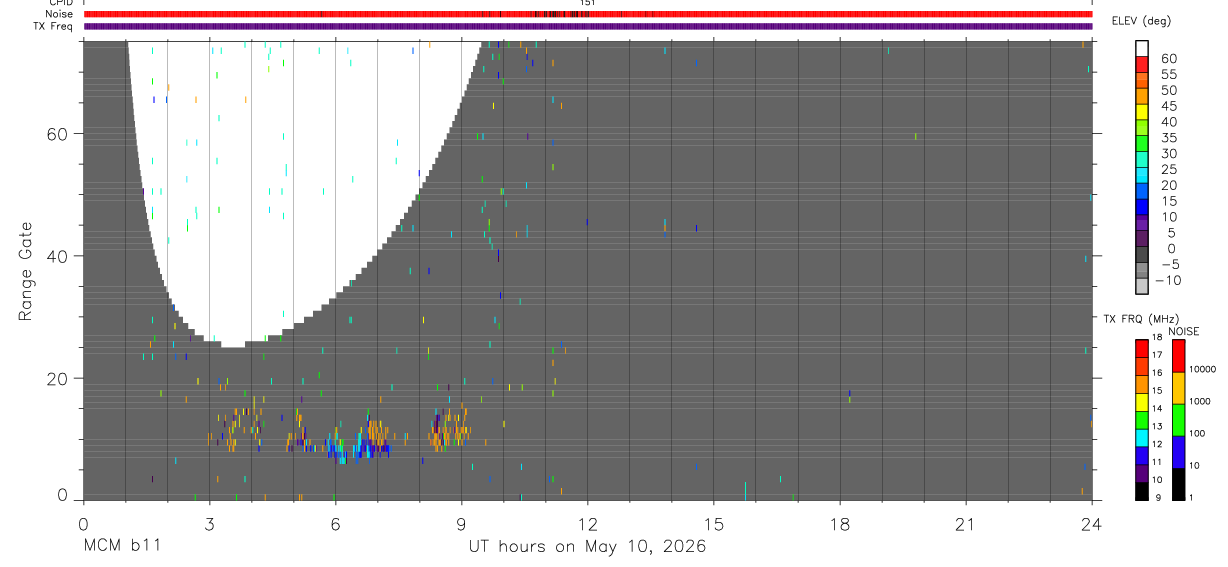Click ELEV swatch between 50 and 45

[x=1142, y=96]
